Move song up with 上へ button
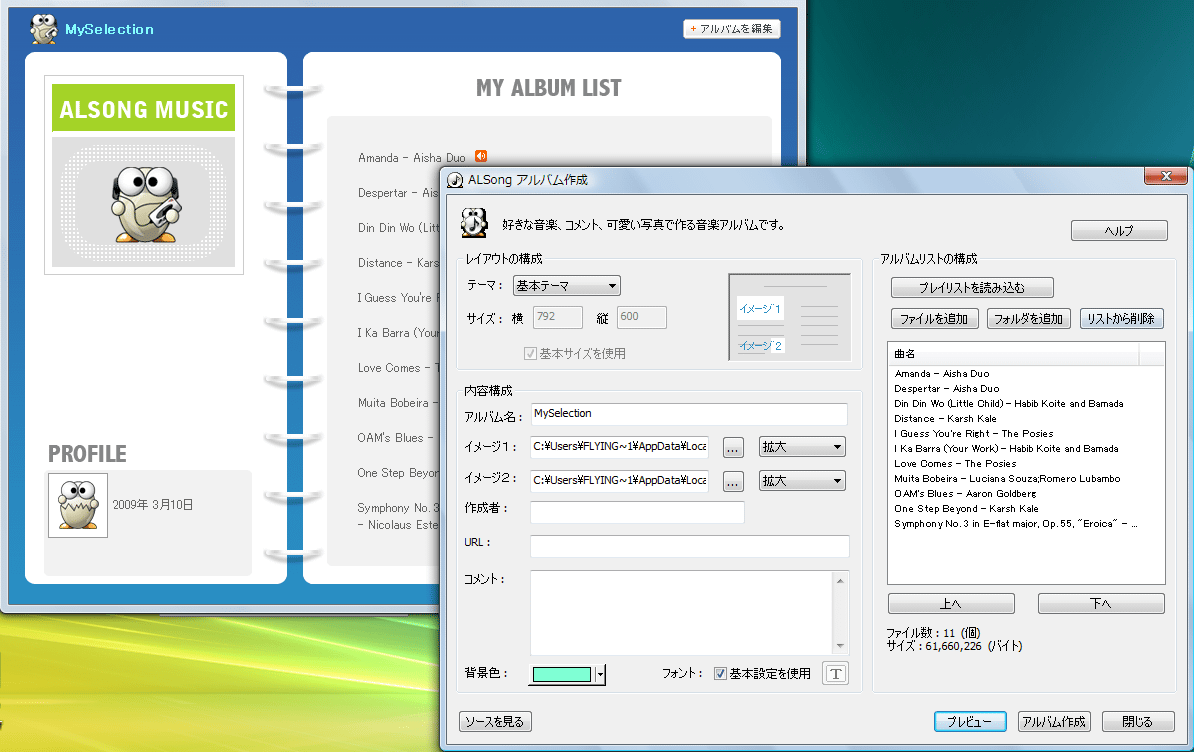Screen dimensions: 1194x752 click(951, 604)
